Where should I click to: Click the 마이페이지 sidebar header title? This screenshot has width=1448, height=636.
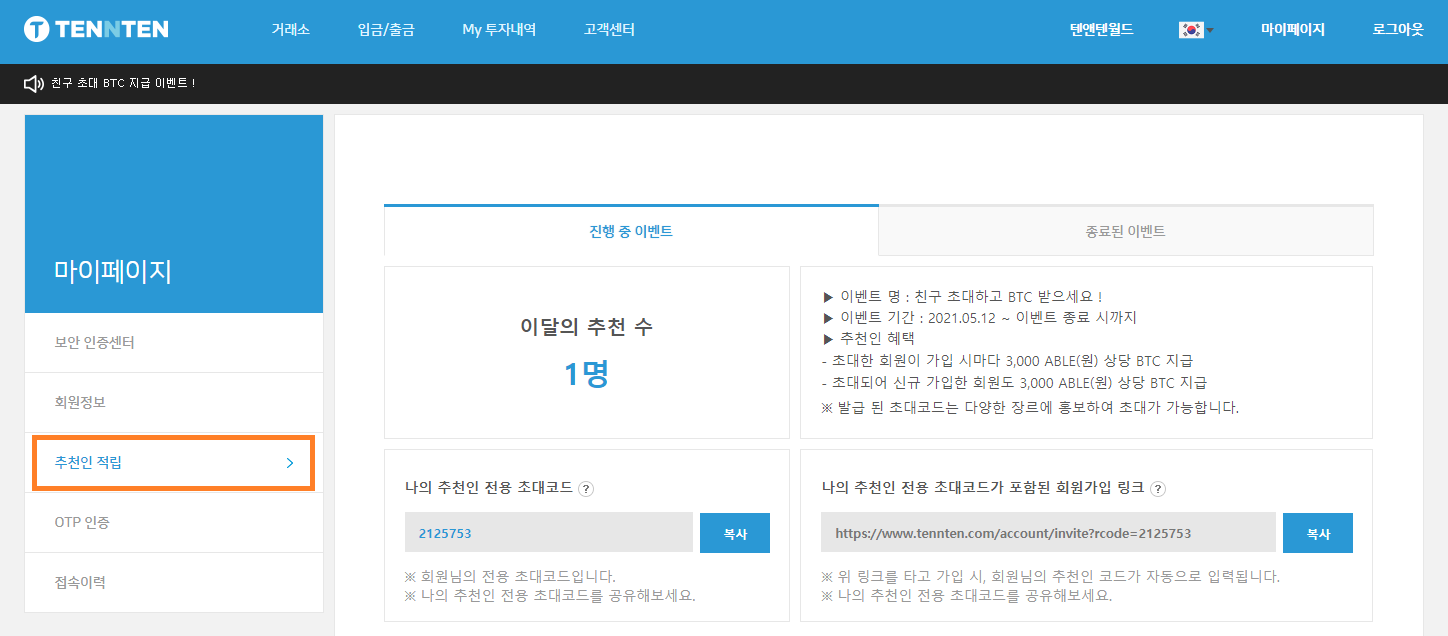[113, 271]
